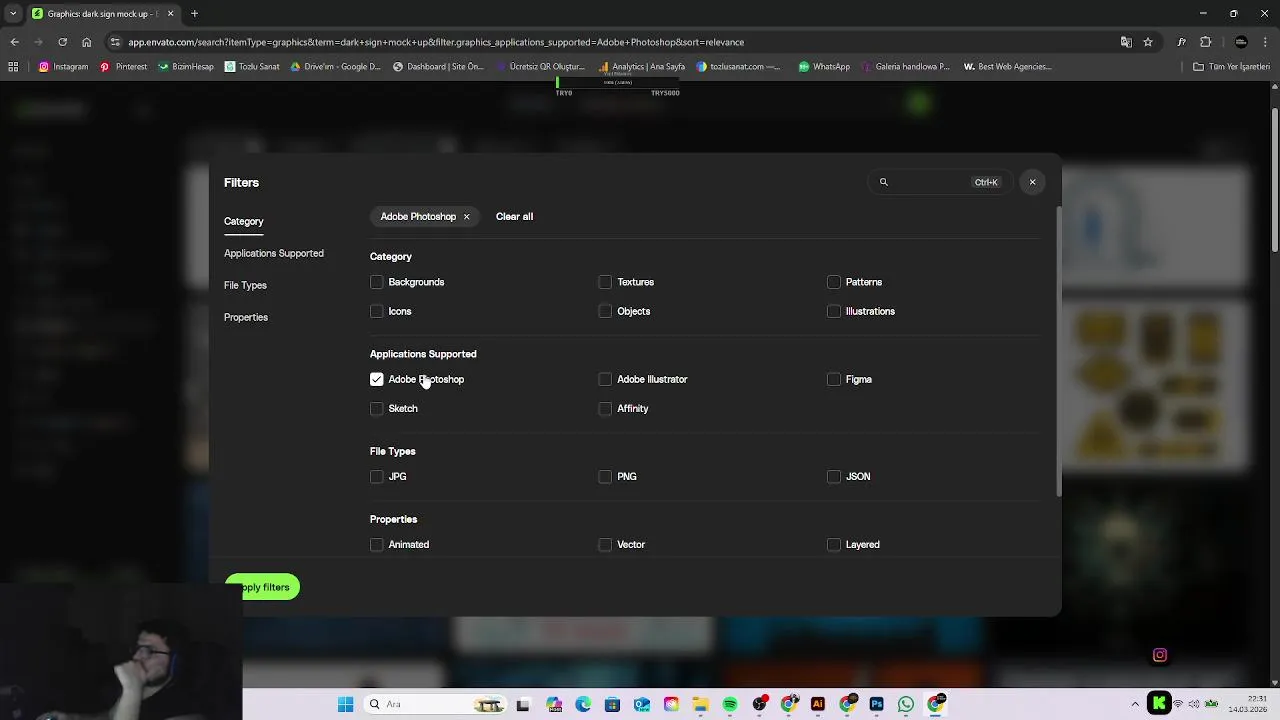Open Microsoft Store from taskbar
1280x720 pixels.
click(x=612, y=704)
